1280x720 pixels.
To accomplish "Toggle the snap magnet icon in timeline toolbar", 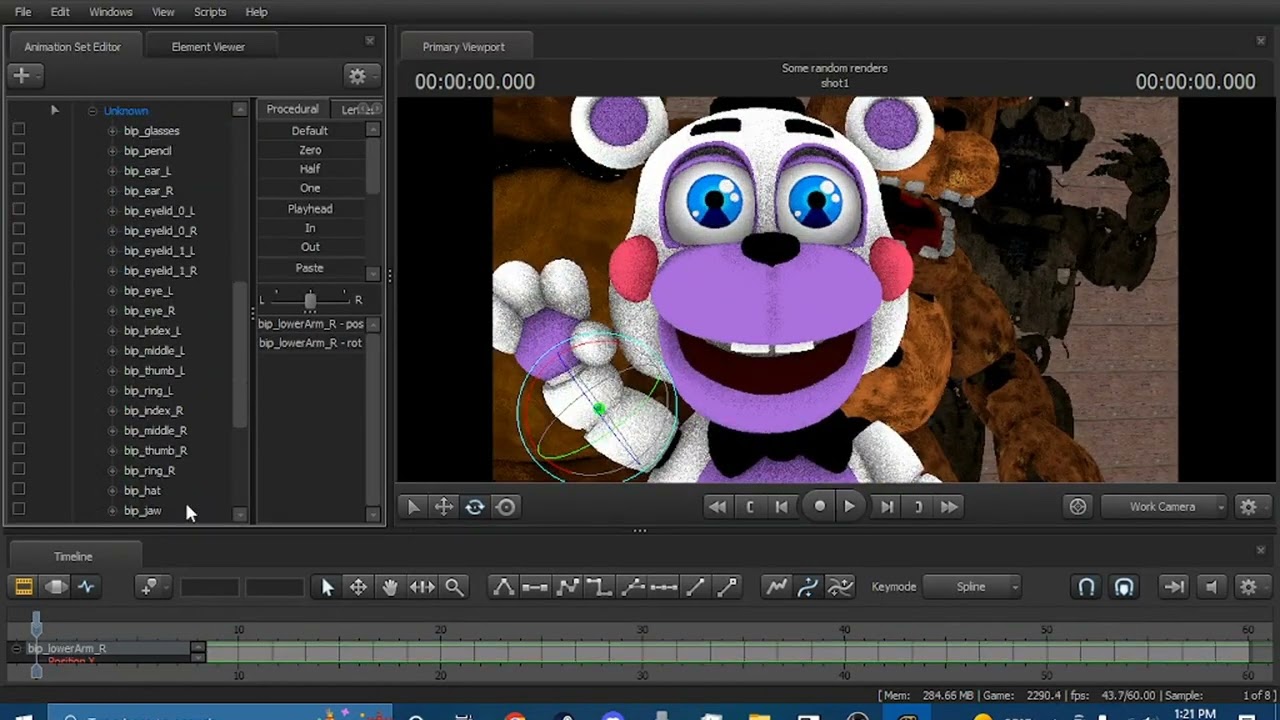I will (1086, 587).
